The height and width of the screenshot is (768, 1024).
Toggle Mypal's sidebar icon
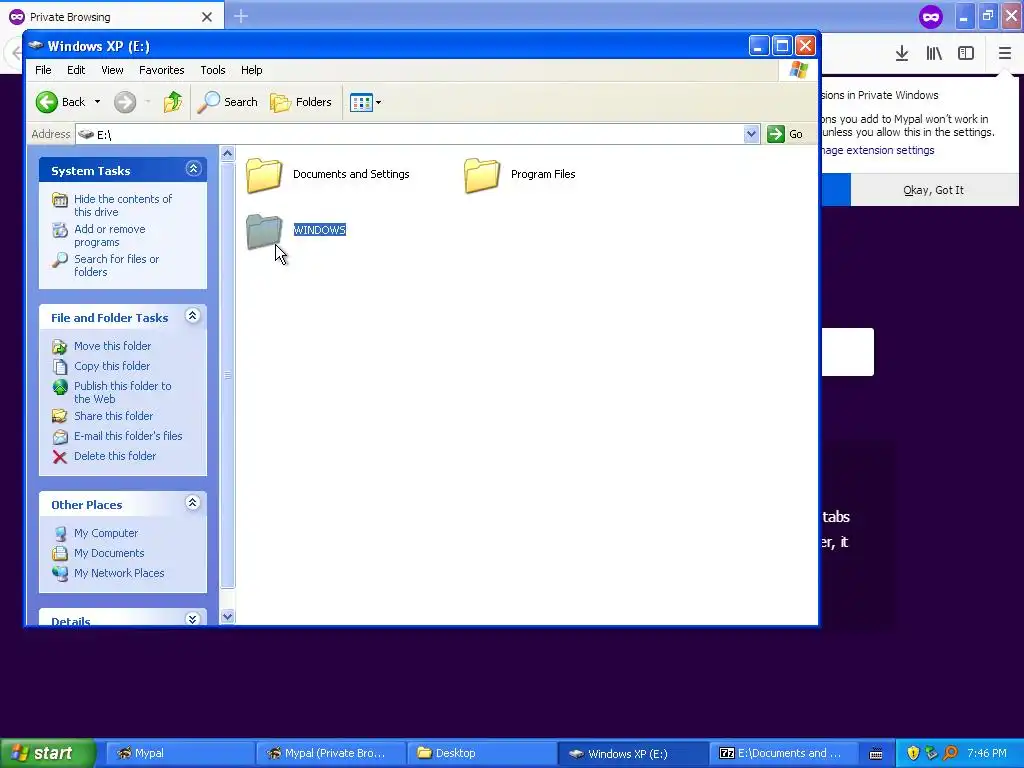pyautogui.click(x=966, y=54)
